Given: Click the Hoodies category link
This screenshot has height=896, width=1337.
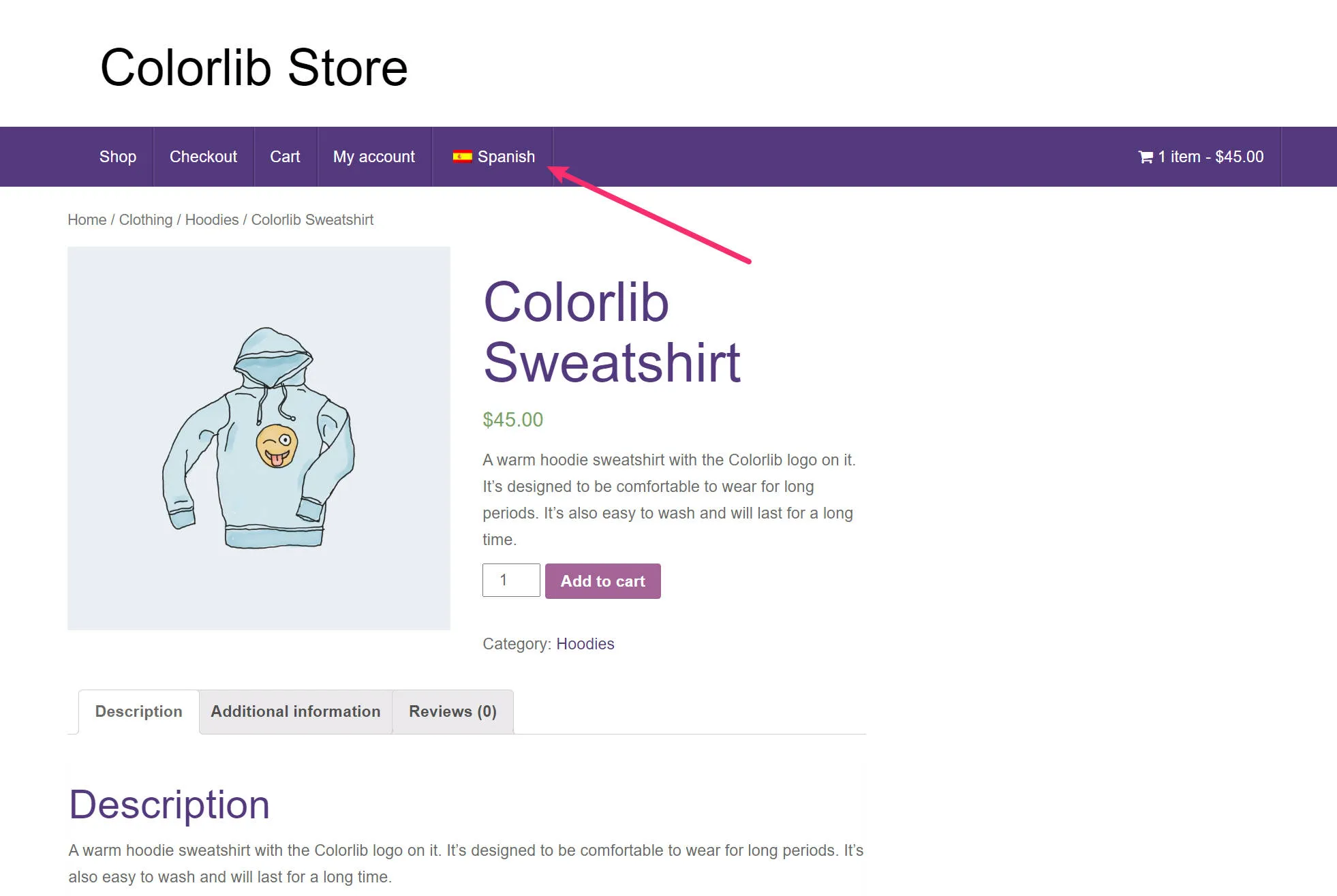Looking at the screenshot, I should (x=585, y=643).
